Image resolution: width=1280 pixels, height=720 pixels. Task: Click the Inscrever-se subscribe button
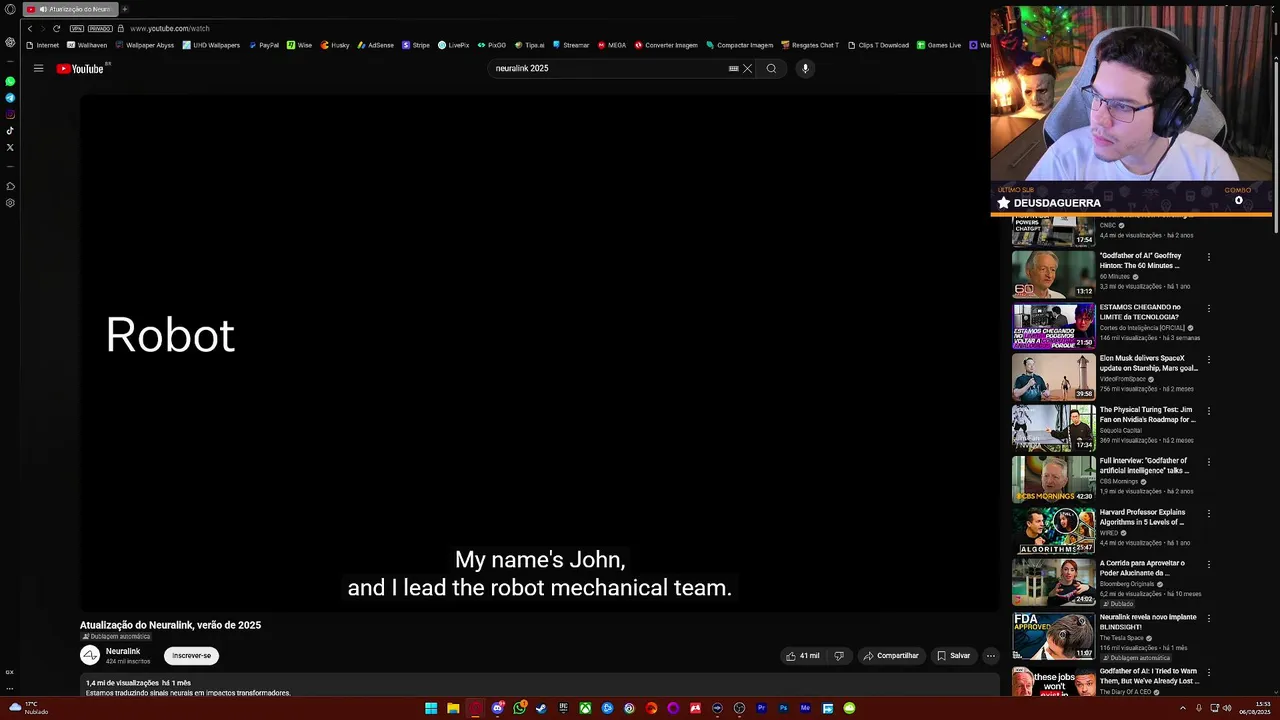click(x=191, y=655)
